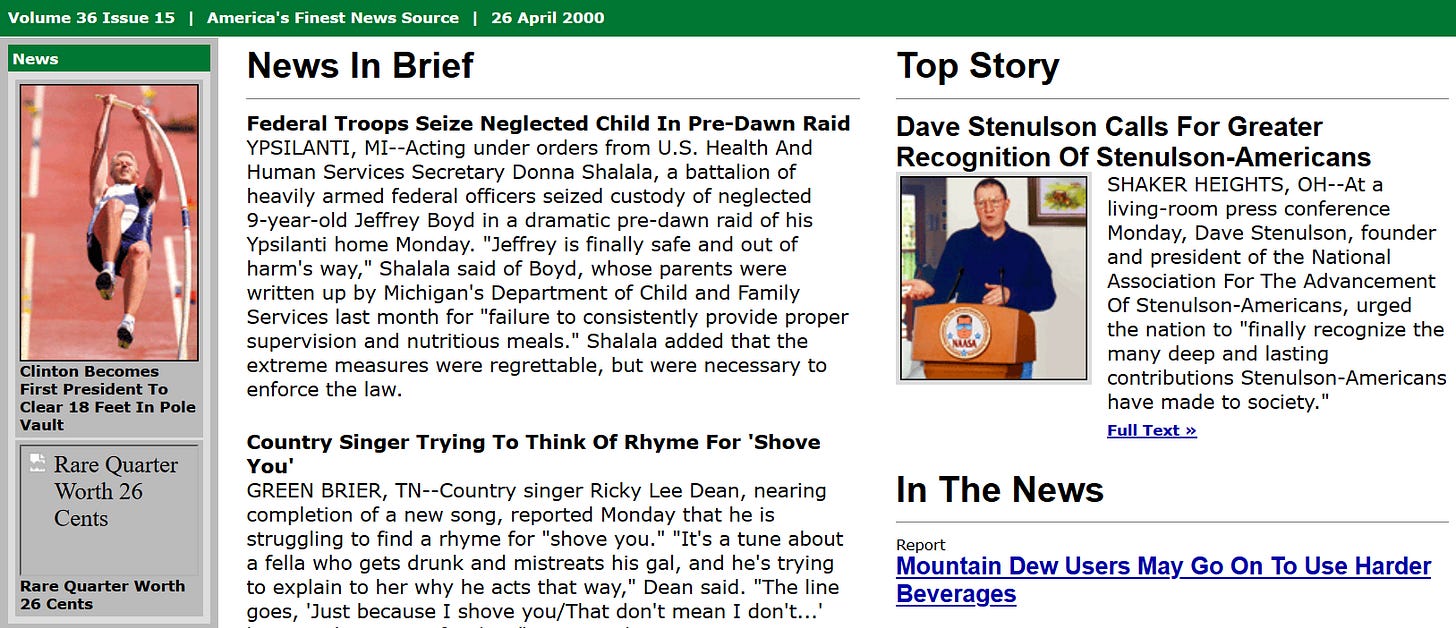1456x628 pixels.
Task: Click the 26 April 2000 date in the header
Action: pyautogui.click(x=547, y=18)
